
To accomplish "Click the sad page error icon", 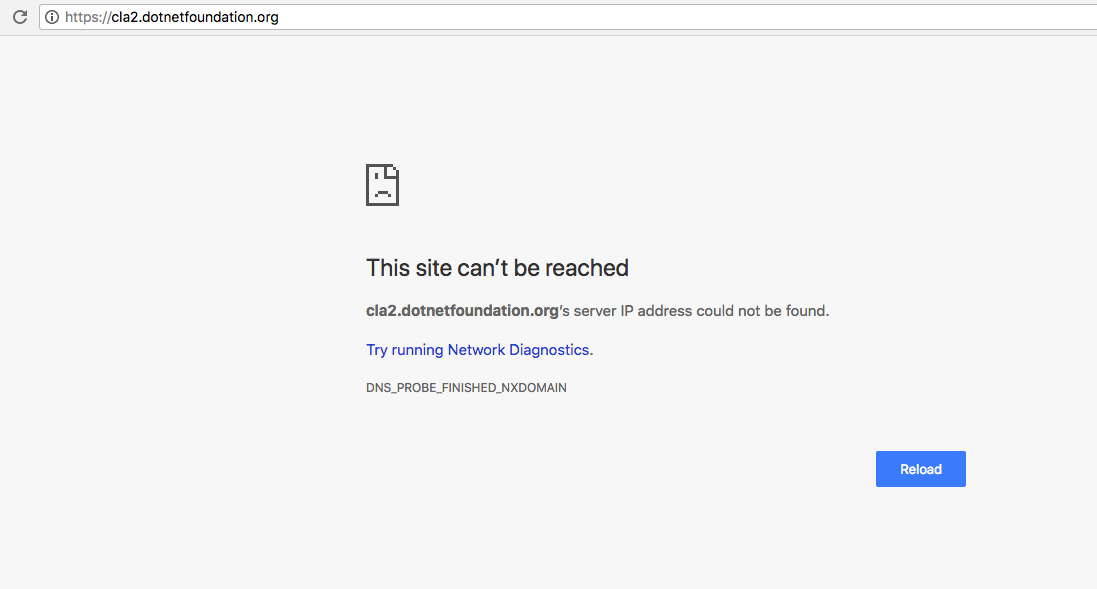I will tap(382, 185).
